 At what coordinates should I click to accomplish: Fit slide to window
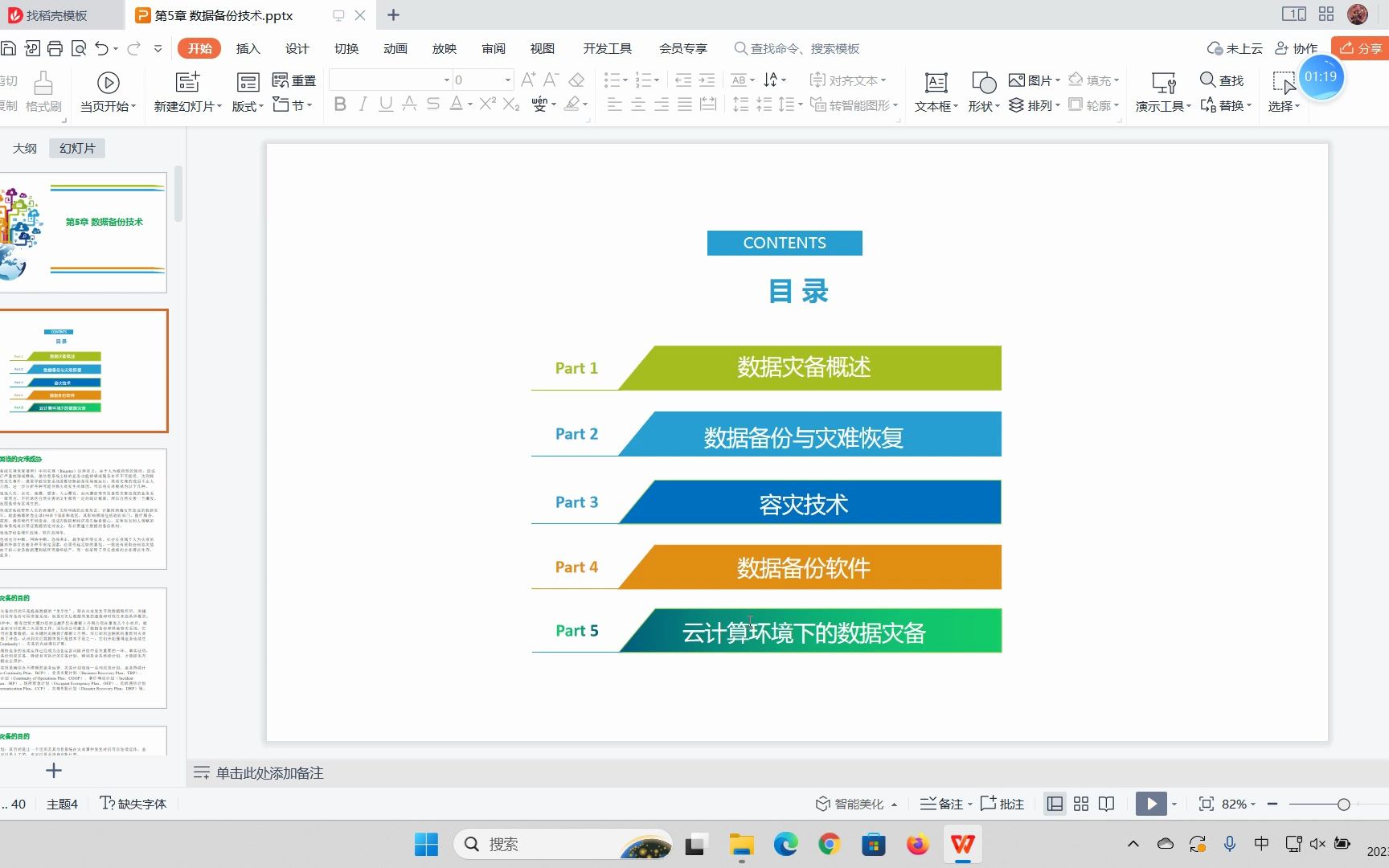tap(1206, 804)
